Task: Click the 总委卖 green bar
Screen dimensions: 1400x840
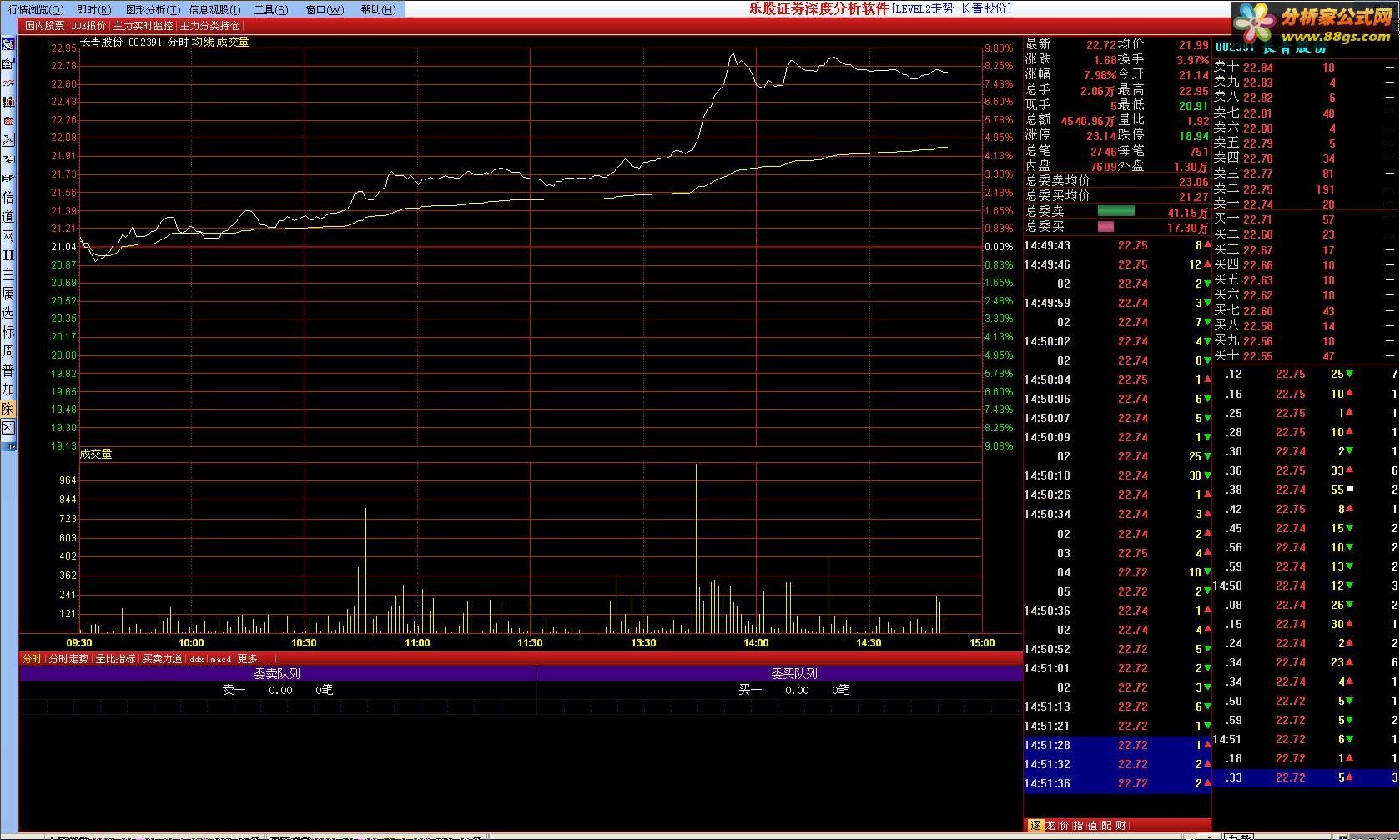Action: coord(1115,211)
